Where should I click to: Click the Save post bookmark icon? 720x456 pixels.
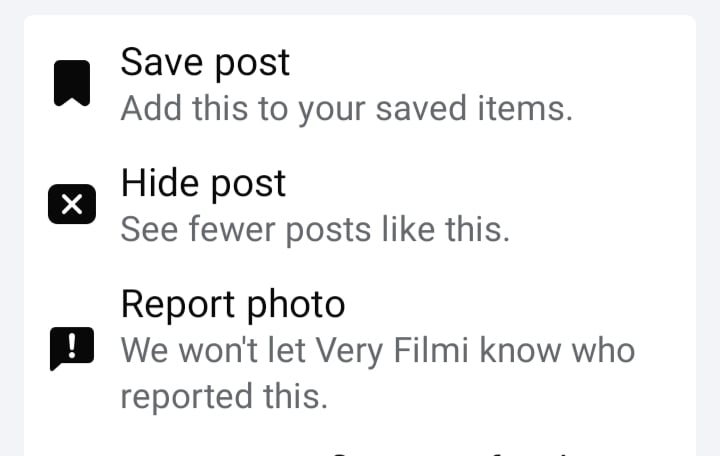click(72, 83)
